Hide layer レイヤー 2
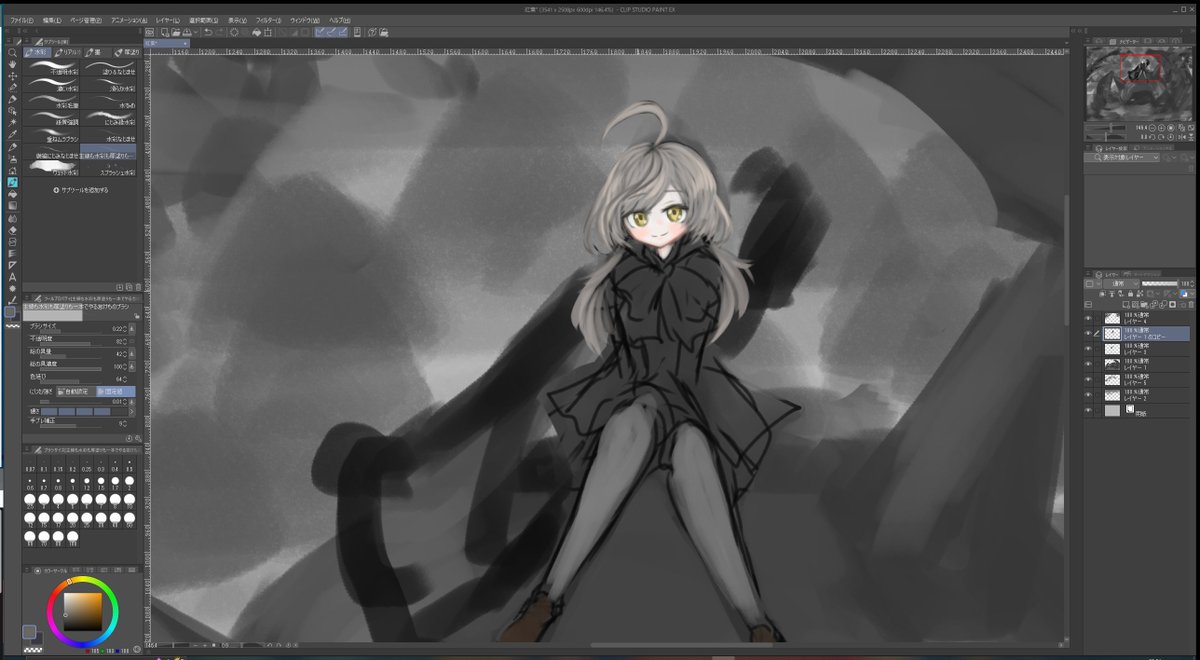This screenshot has width=1200, height=660. (x=1089, y=395)
